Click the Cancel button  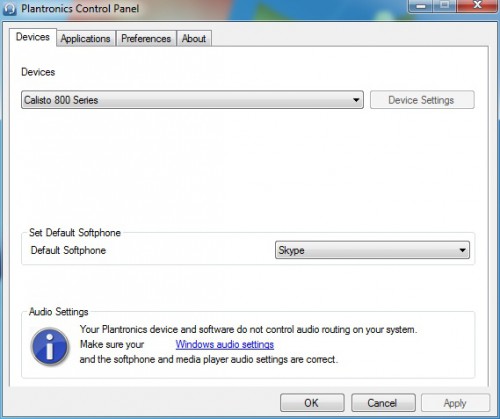(383, 403)
